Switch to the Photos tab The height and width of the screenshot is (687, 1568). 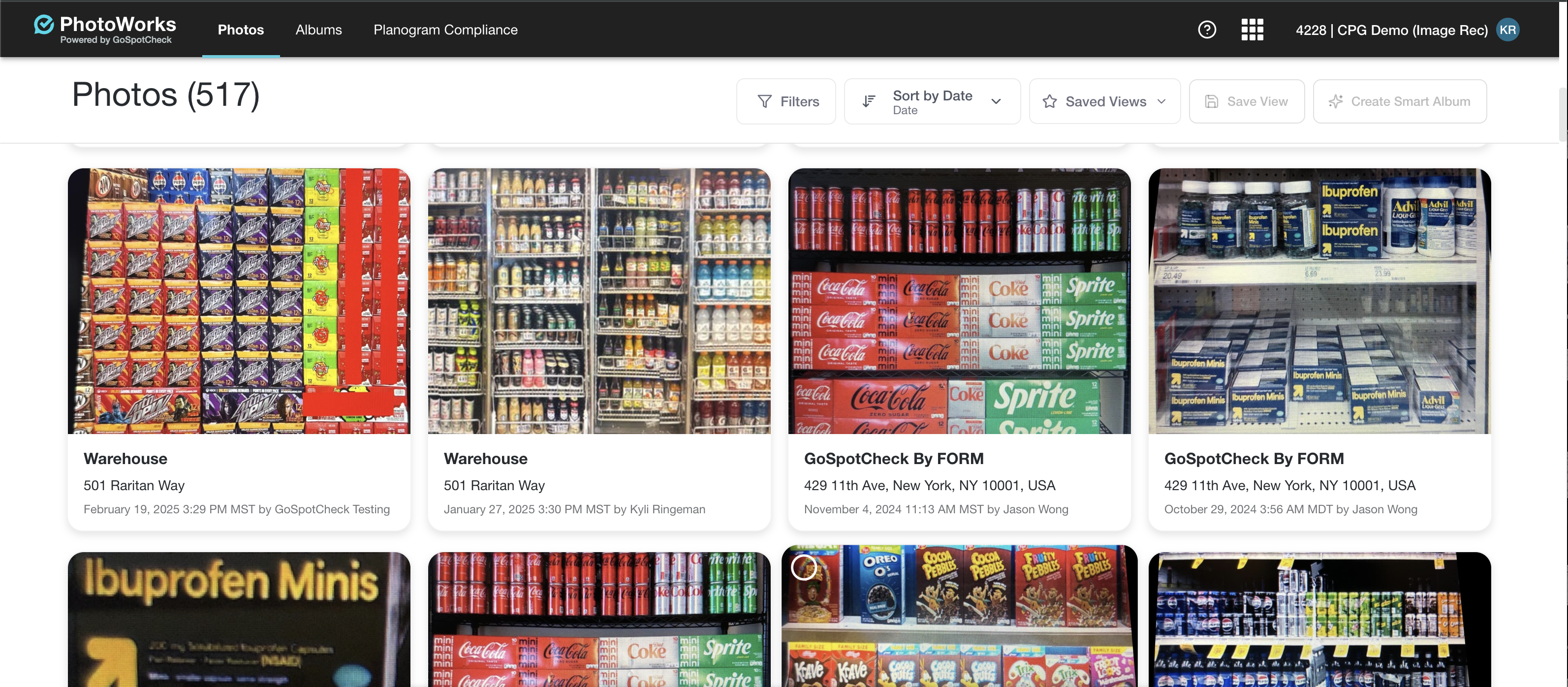tap(241, 30)
